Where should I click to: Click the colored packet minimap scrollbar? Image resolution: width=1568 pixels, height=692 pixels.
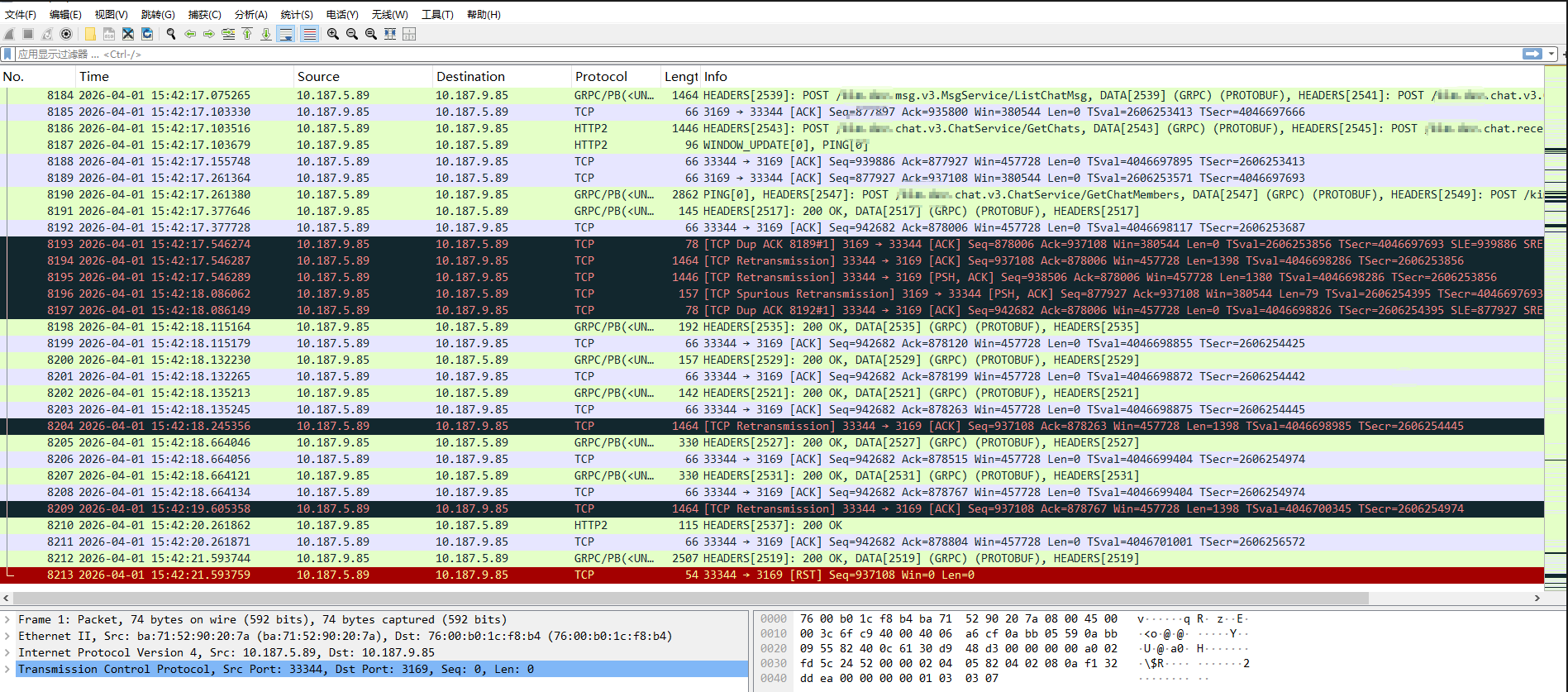(1555, 327)
